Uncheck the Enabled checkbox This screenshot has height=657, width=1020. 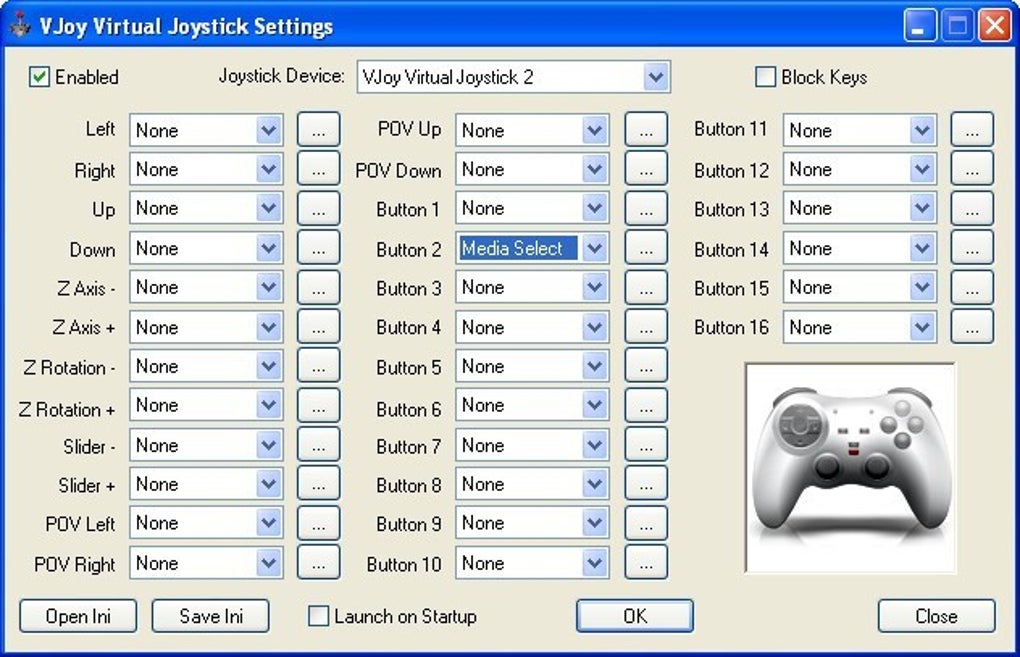point(39,77)
